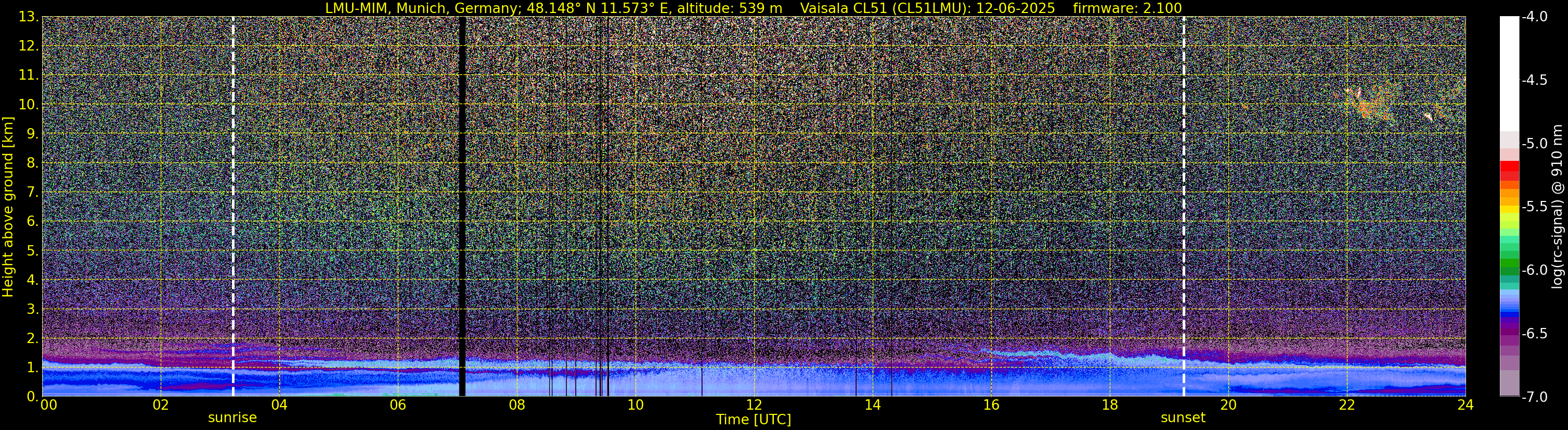
Task: Click the black data gap bar near 07 UTC
Action: (x=462, y=207)
